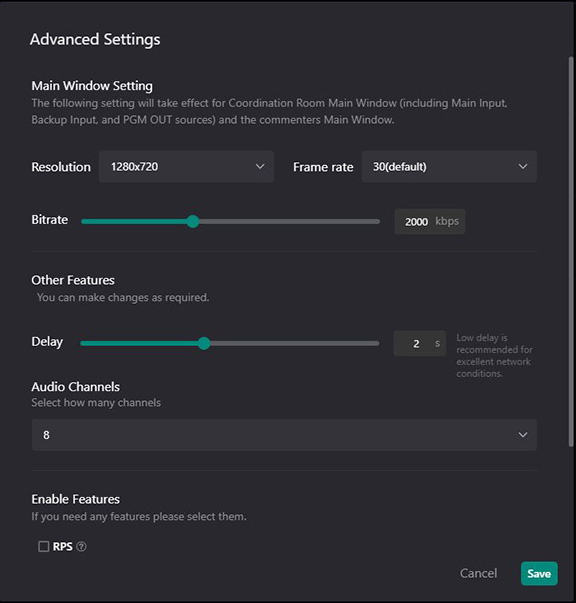Expand the Audio Channels dropdown set to 8
Image resolution: width=576 pixels, height=603 pixels.
click(x=284, y=435)
